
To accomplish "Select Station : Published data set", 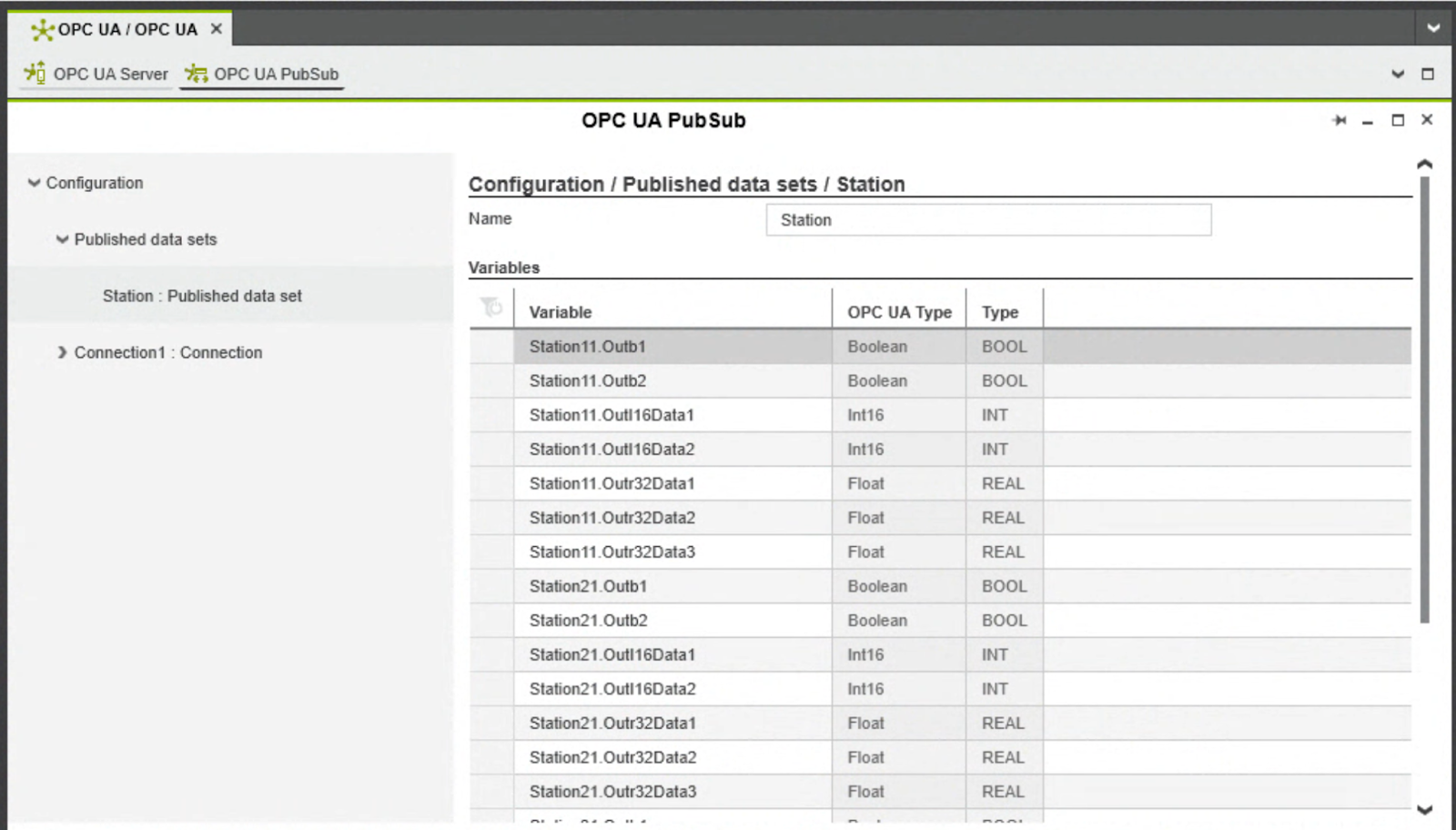I will (x=202, y=296).
